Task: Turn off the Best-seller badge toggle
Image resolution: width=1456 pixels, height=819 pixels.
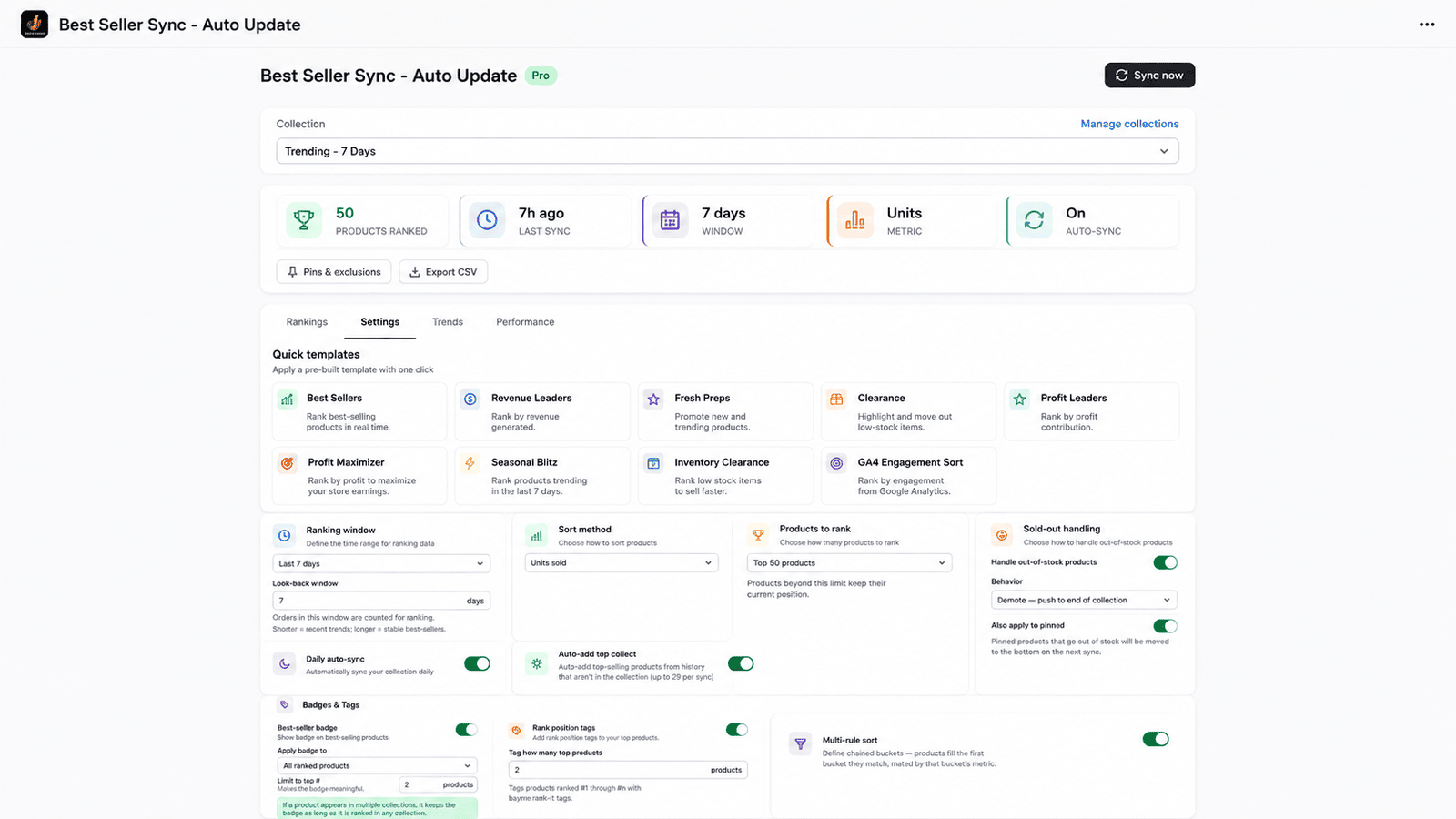Action: (466, 729)
